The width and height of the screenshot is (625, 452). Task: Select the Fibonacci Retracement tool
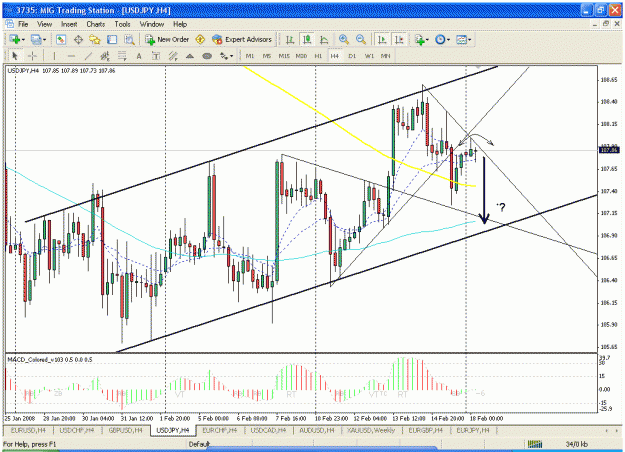tap(122, 56)
